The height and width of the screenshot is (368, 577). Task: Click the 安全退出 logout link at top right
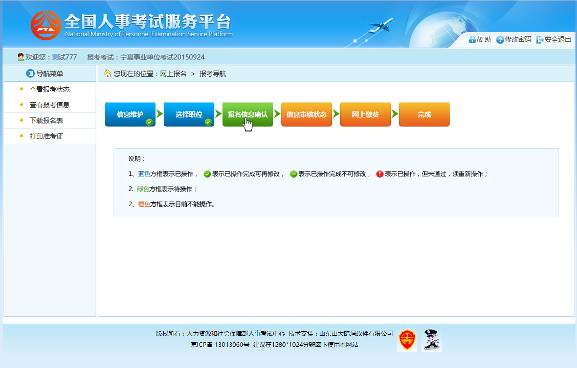[x=554, y=39]
